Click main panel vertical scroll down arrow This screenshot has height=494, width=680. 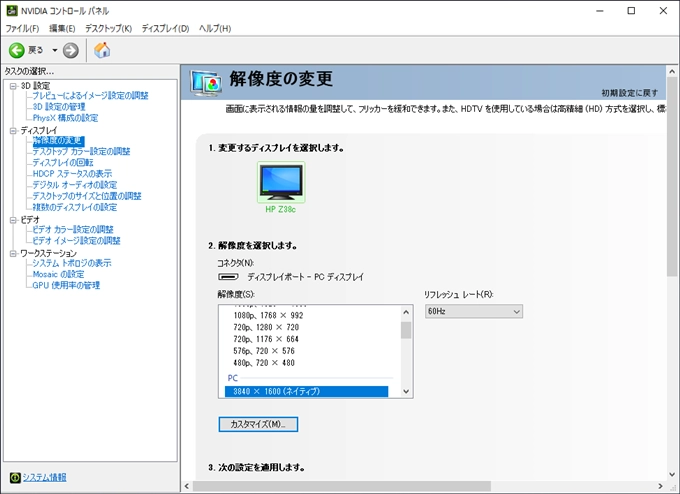(673, 474)
